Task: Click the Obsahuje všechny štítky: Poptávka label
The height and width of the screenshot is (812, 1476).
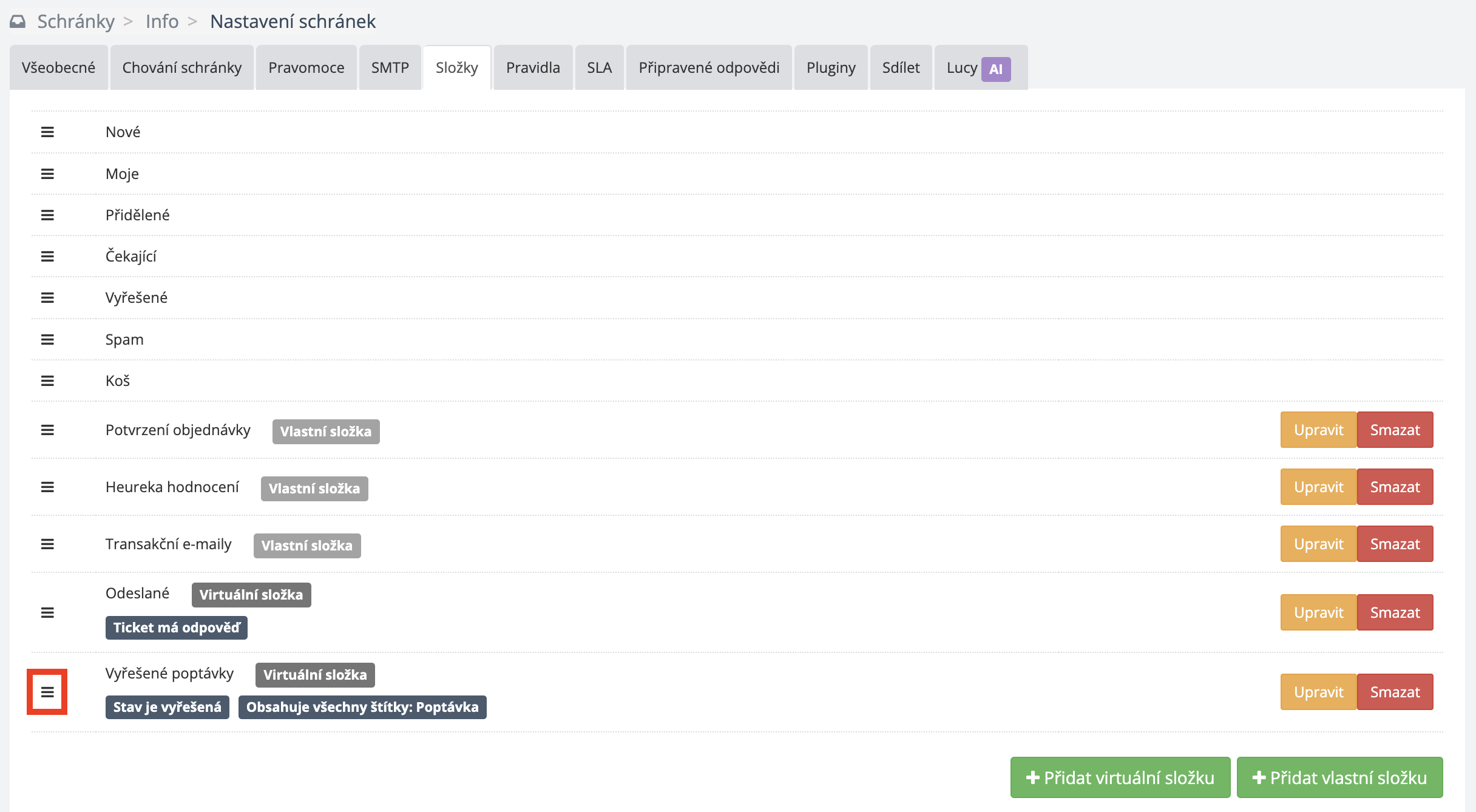Action: coord(362,707)
